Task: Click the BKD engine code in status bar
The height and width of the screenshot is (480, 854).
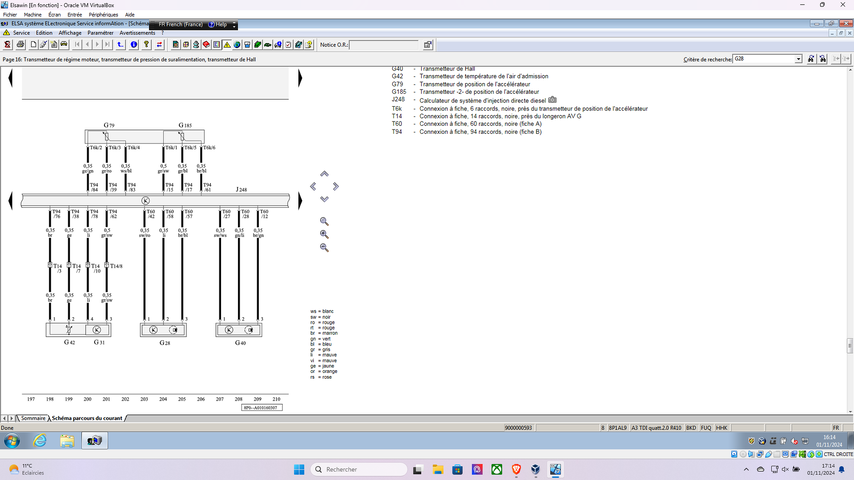Action: coord(691,428)
